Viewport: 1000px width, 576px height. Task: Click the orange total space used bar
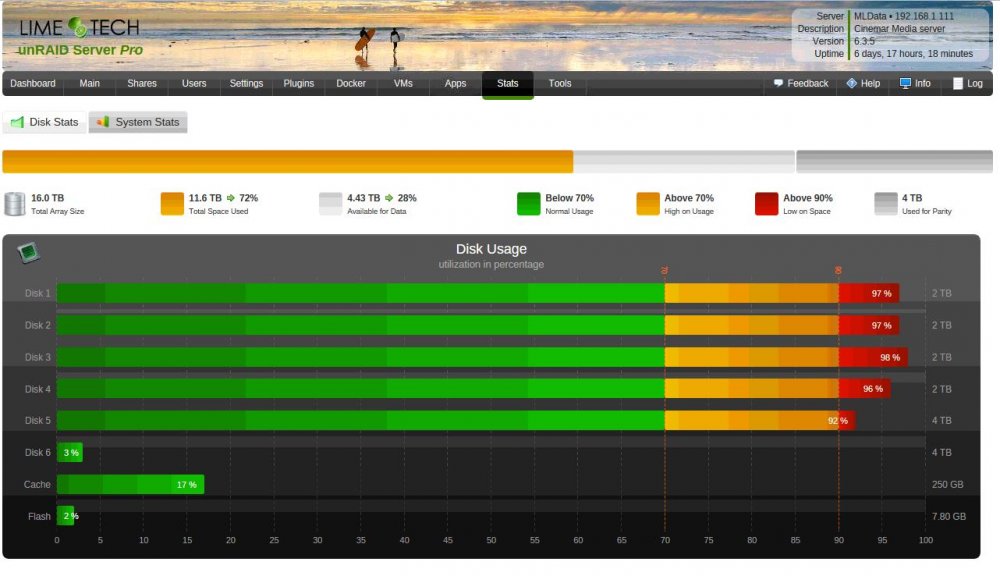click(x=288, y=161)
